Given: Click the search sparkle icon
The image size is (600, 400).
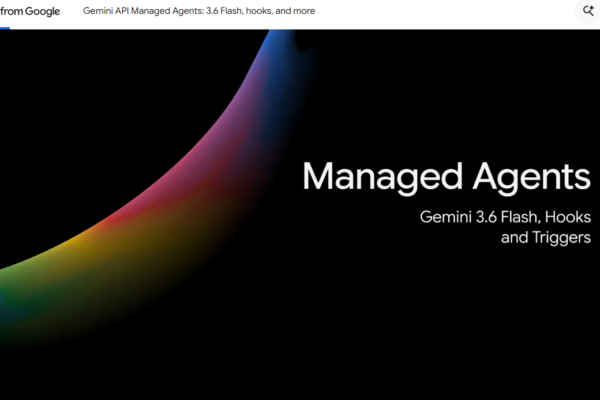Looking at the screenshot, I should tap(588, 11).
